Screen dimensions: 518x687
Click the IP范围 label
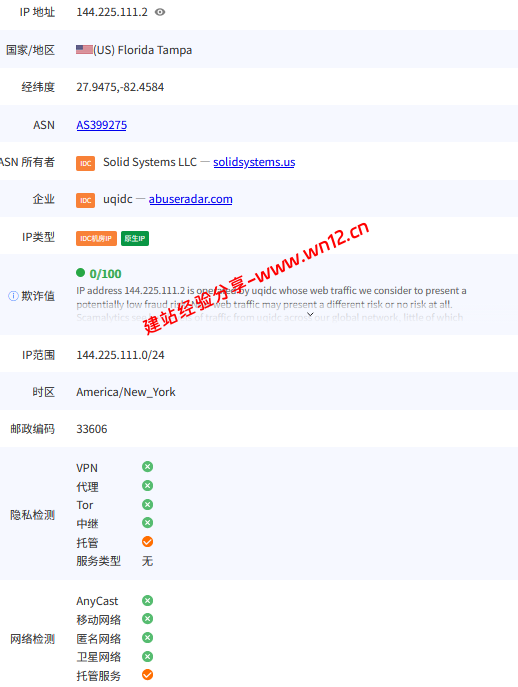(x=39, y=355)
